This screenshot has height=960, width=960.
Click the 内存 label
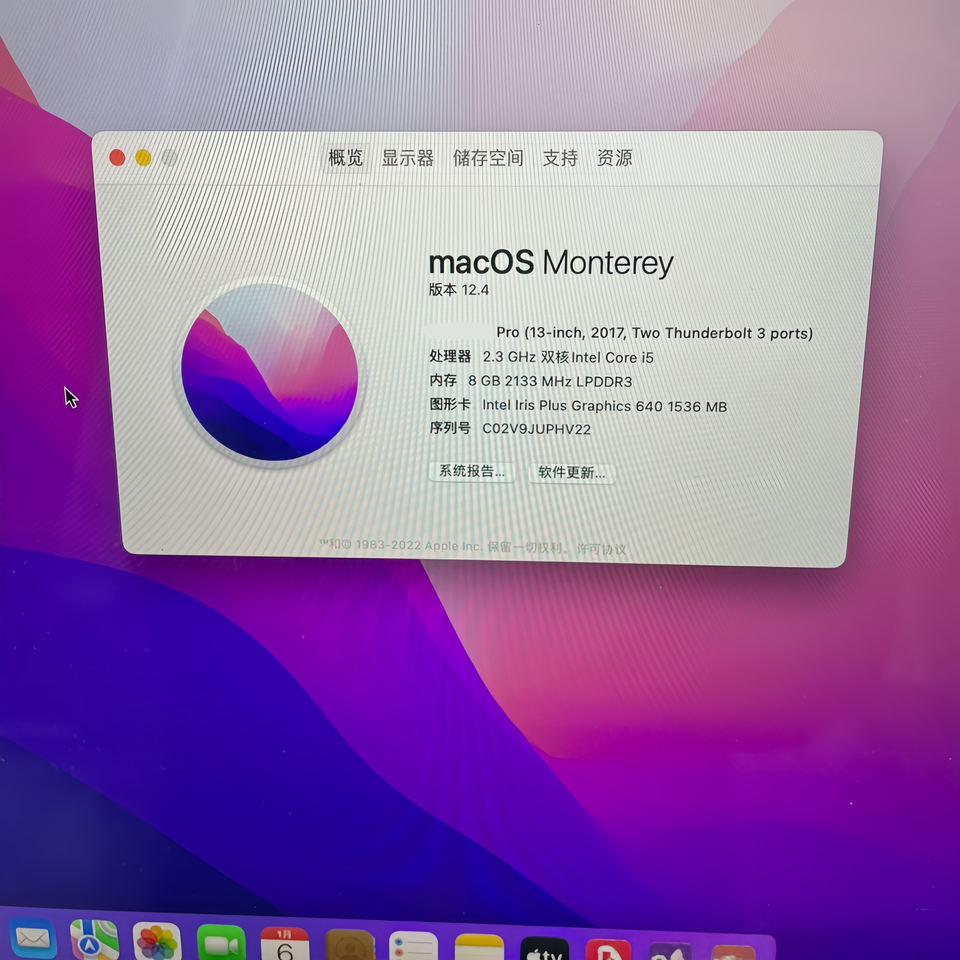pos(443,380)
